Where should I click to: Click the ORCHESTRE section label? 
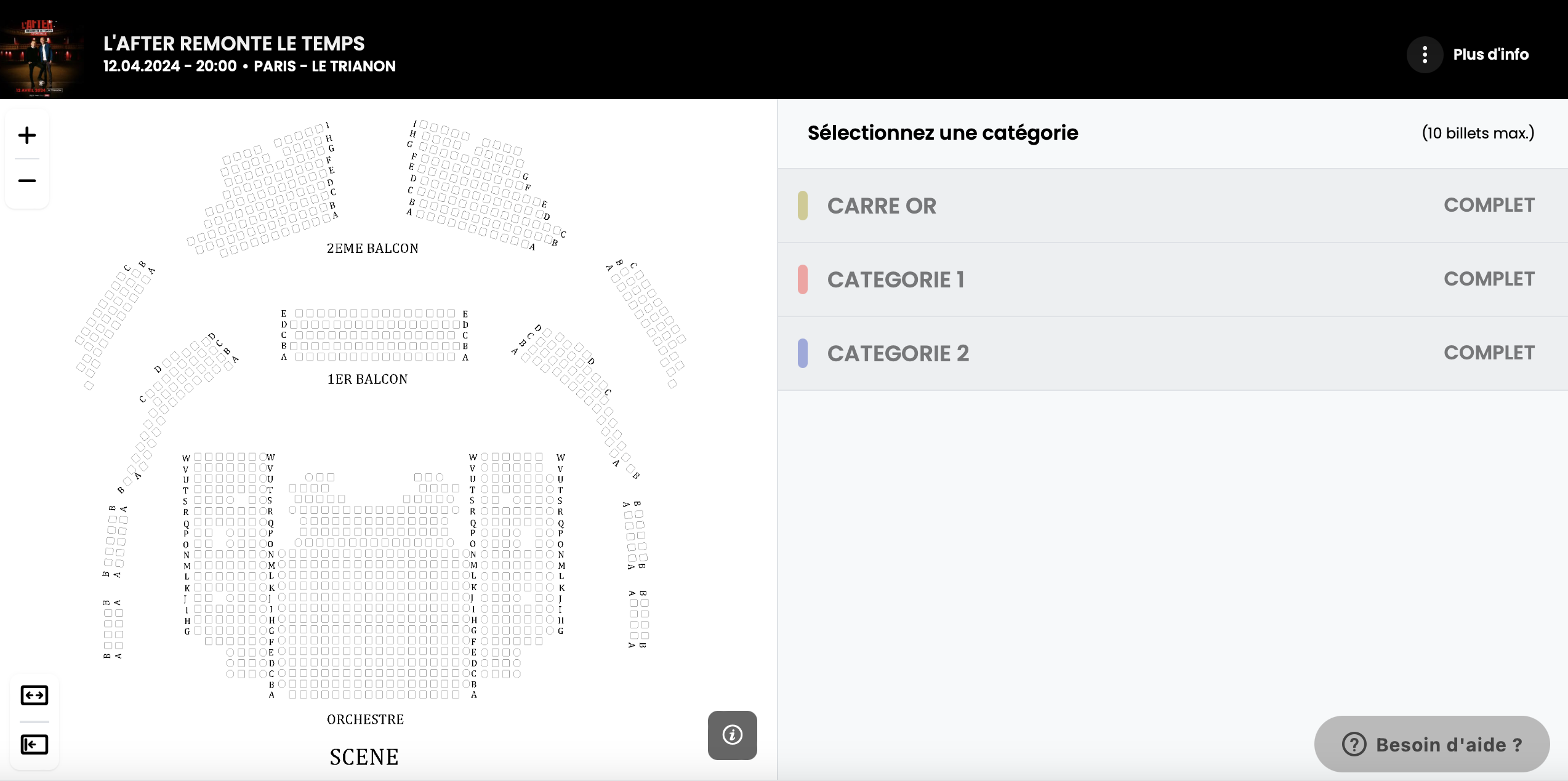pos(365,719)
